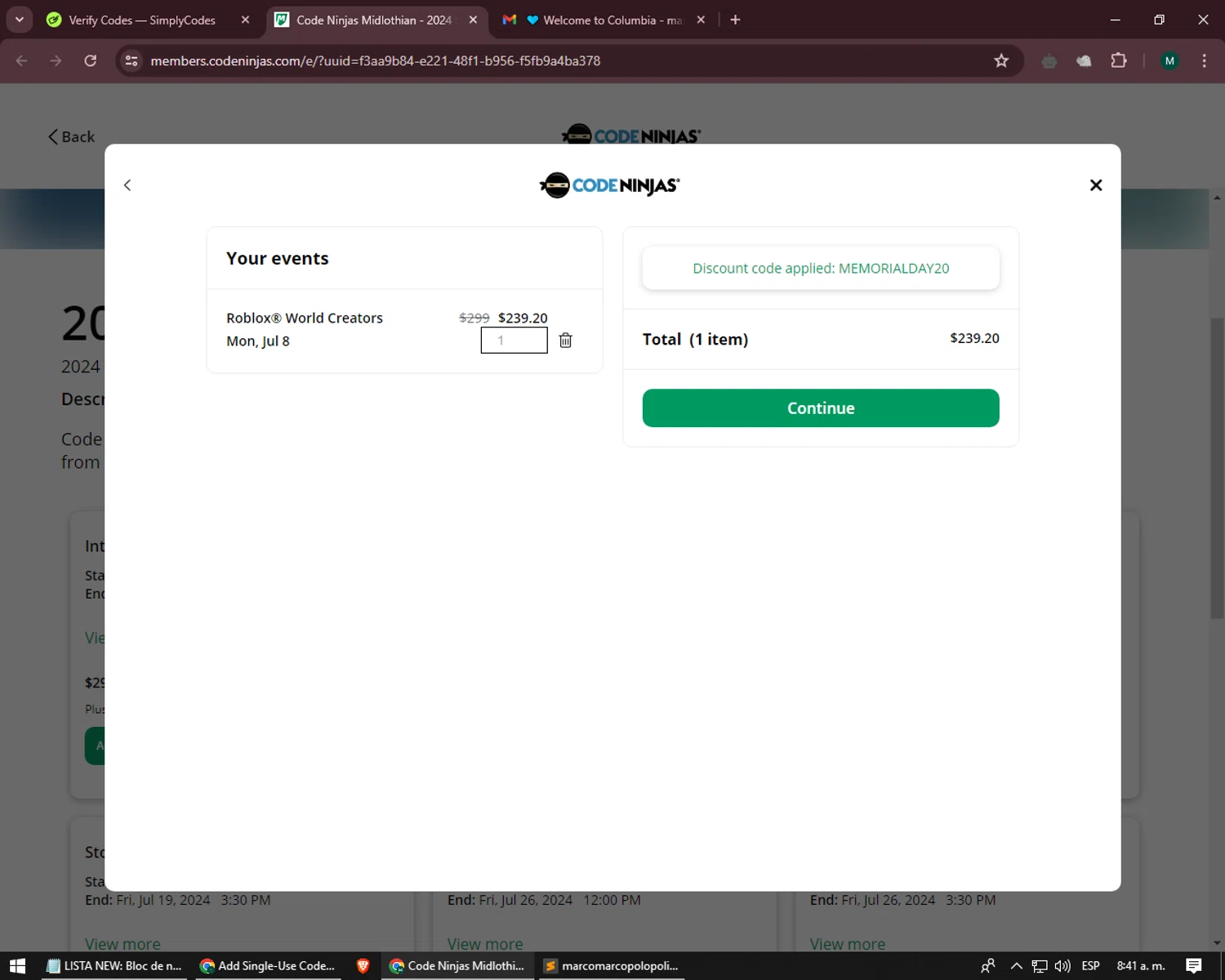The image size is (1225, 980).
Task: Open network status tray icon
Action: (x=1040, y=966)
